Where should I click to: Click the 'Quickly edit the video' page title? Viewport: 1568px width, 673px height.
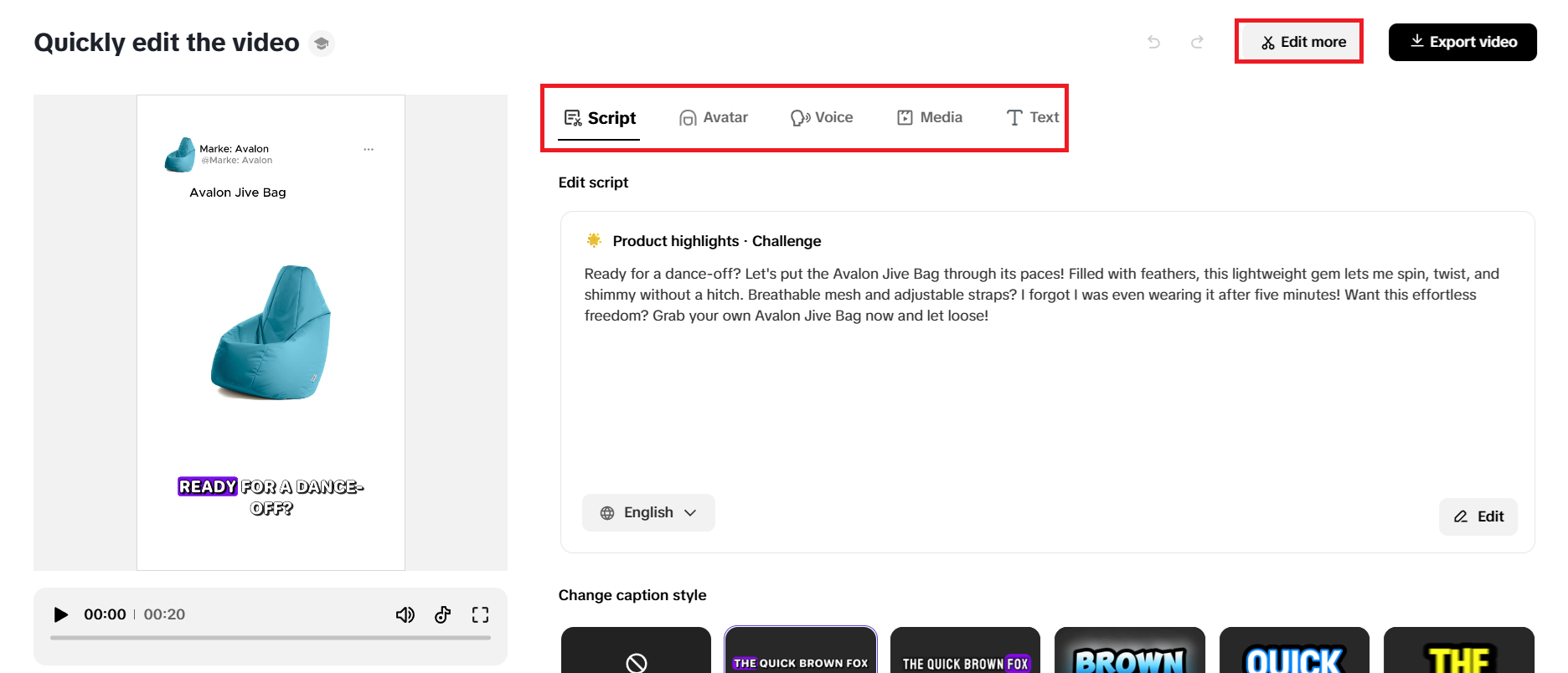(x=167, y=43)
